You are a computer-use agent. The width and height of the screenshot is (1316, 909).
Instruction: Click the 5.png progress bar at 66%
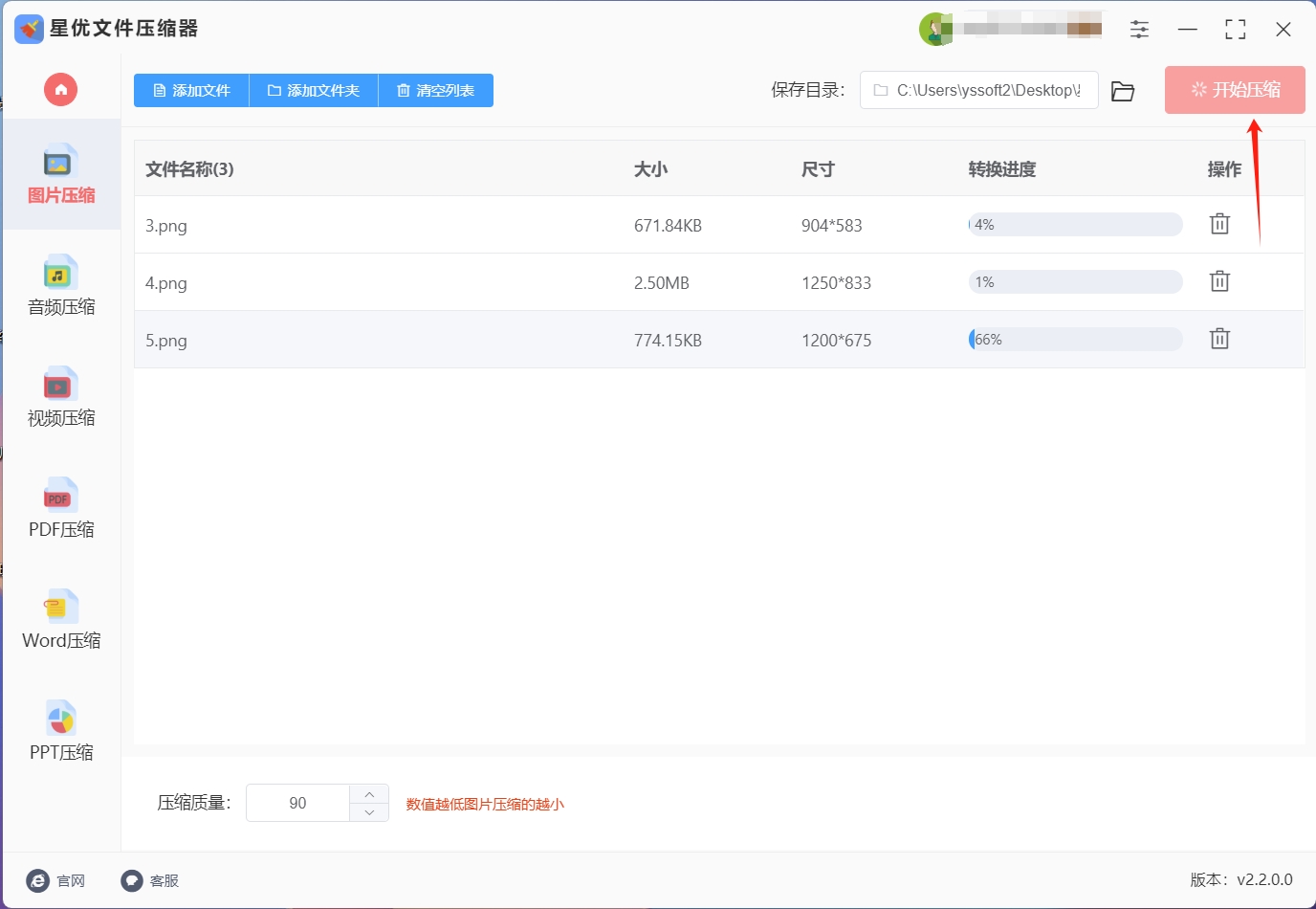point(1075,340)
